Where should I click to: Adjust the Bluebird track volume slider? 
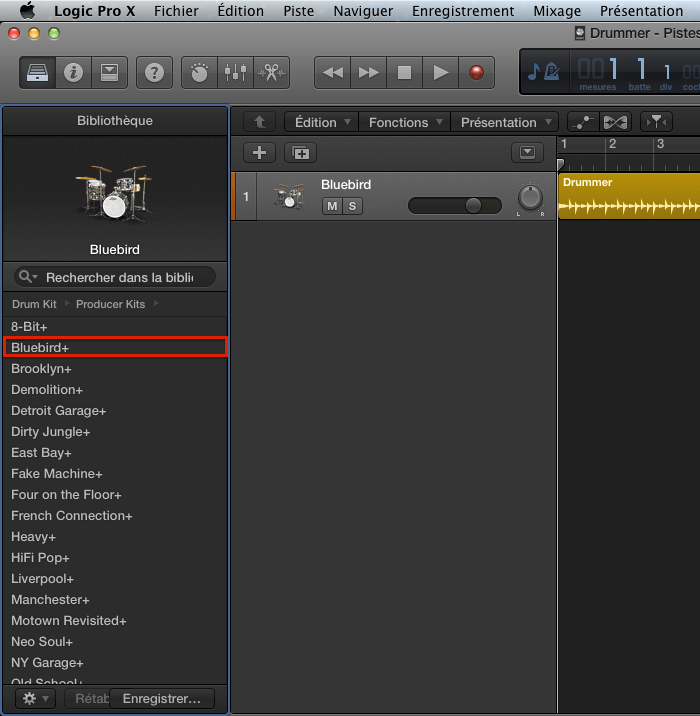[x=470, y=205]
